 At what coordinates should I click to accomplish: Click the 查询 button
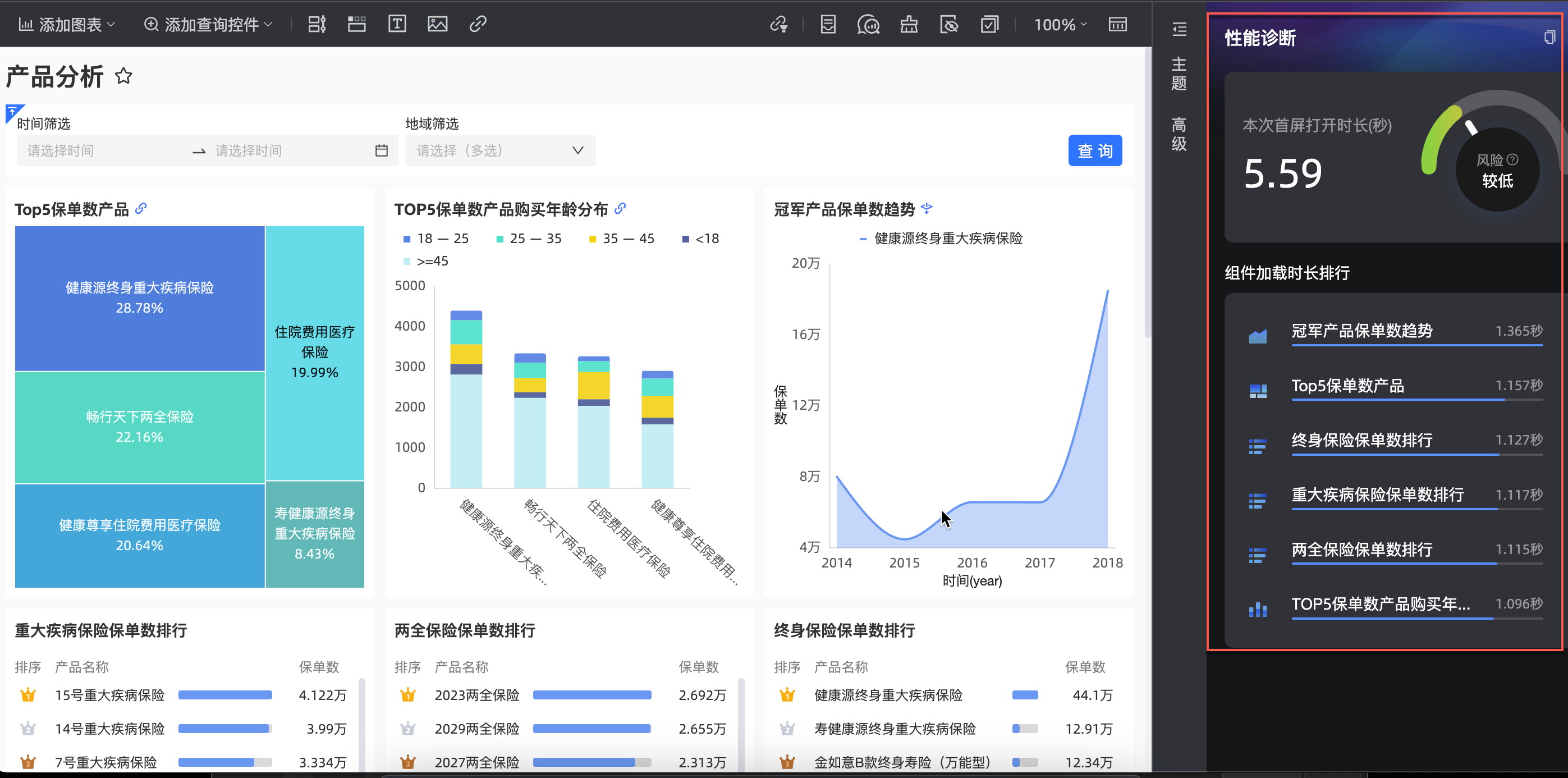(1095, 150)
